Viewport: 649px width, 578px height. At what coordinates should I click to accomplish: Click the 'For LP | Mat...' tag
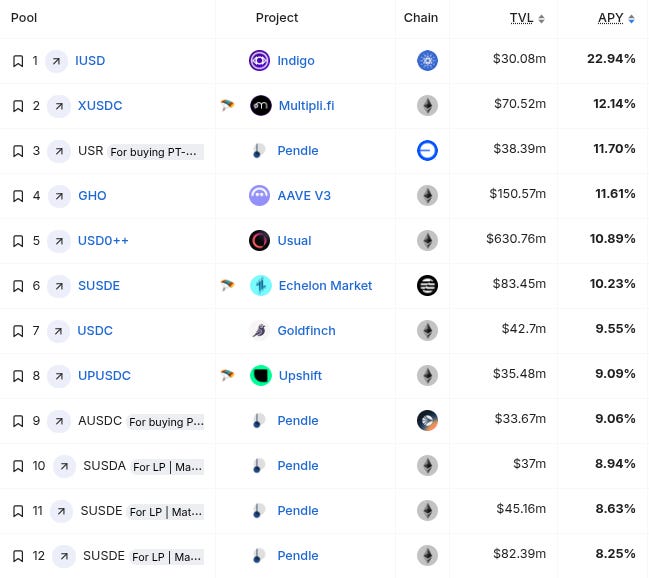166,512
